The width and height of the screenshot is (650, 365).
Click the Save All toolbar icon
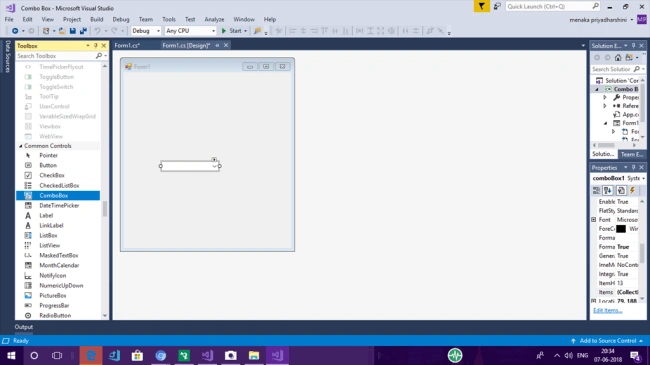[83, 31]
